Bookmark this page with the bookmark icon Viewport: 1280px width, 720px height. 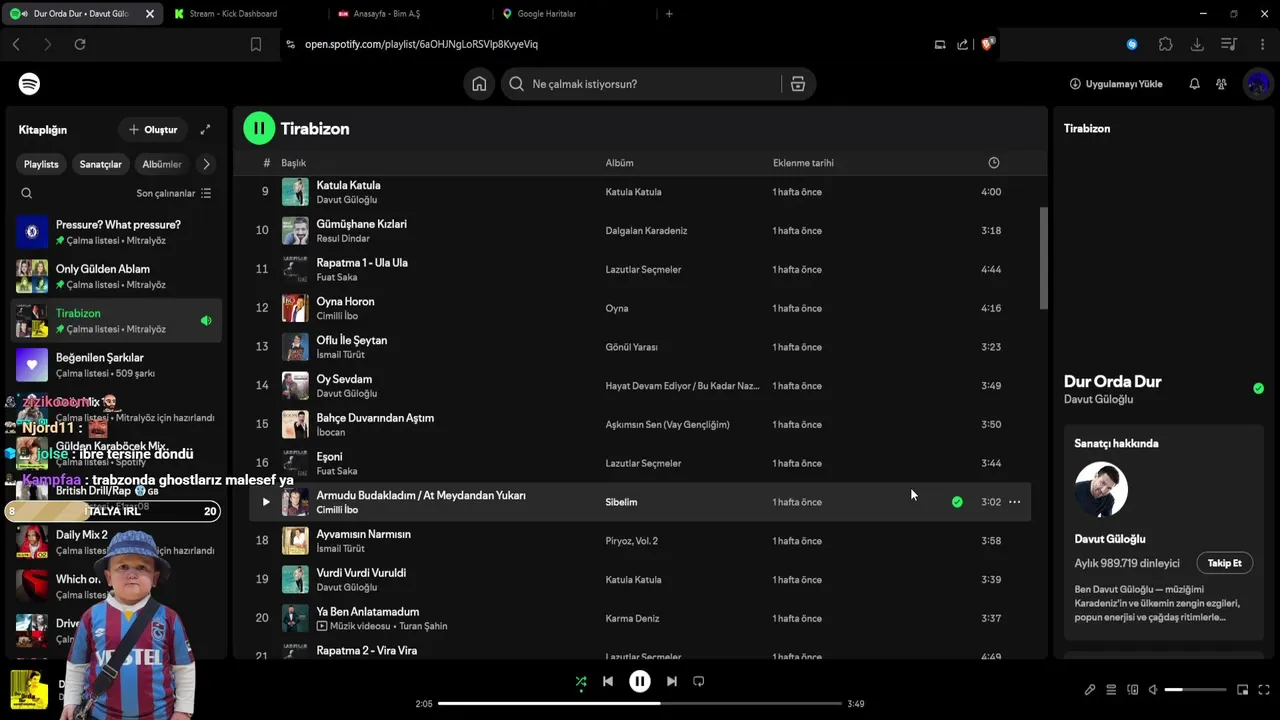(256, 44)
